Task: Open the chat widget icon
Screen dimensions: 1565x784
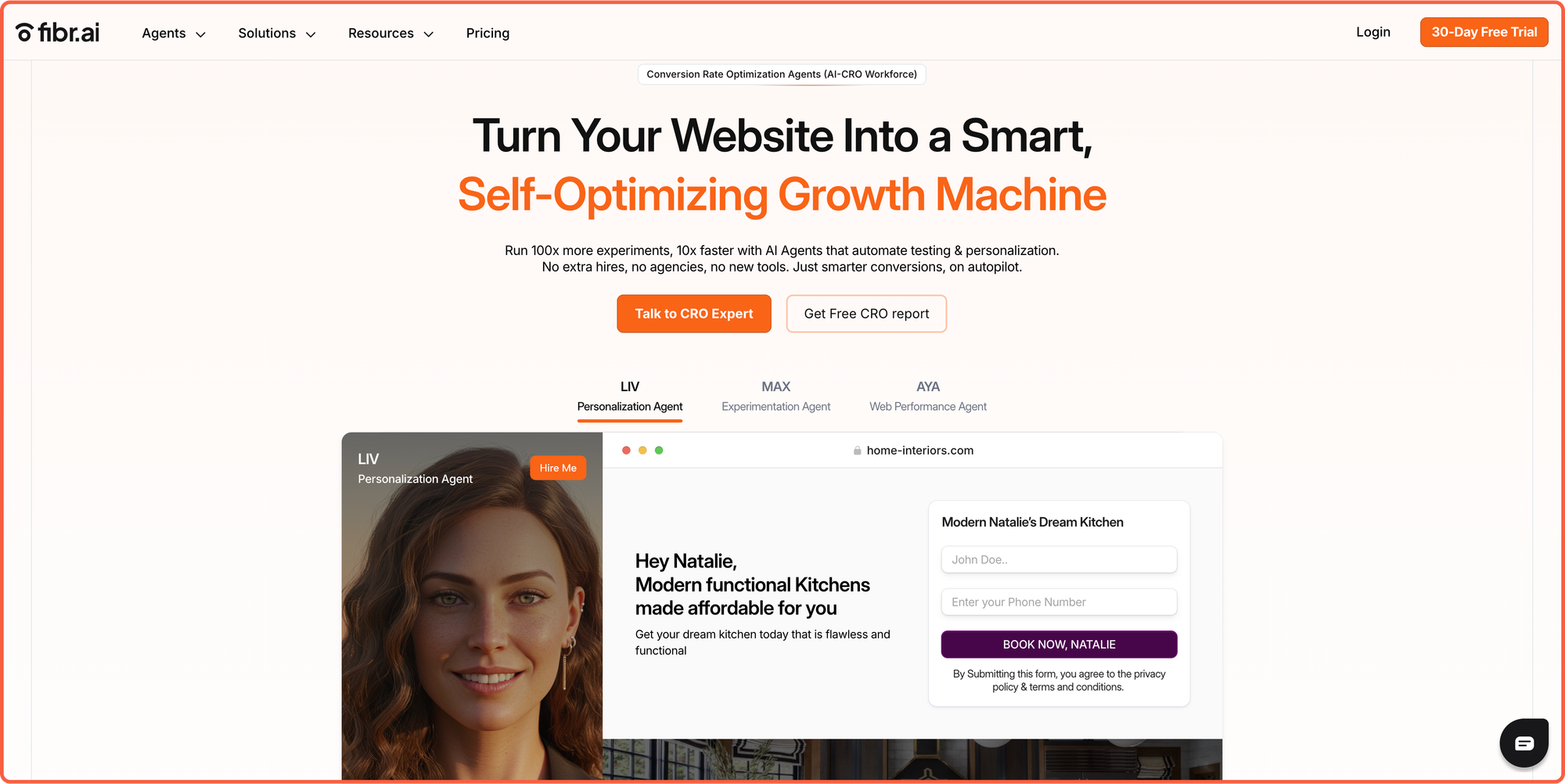Action: [1524, 743]
